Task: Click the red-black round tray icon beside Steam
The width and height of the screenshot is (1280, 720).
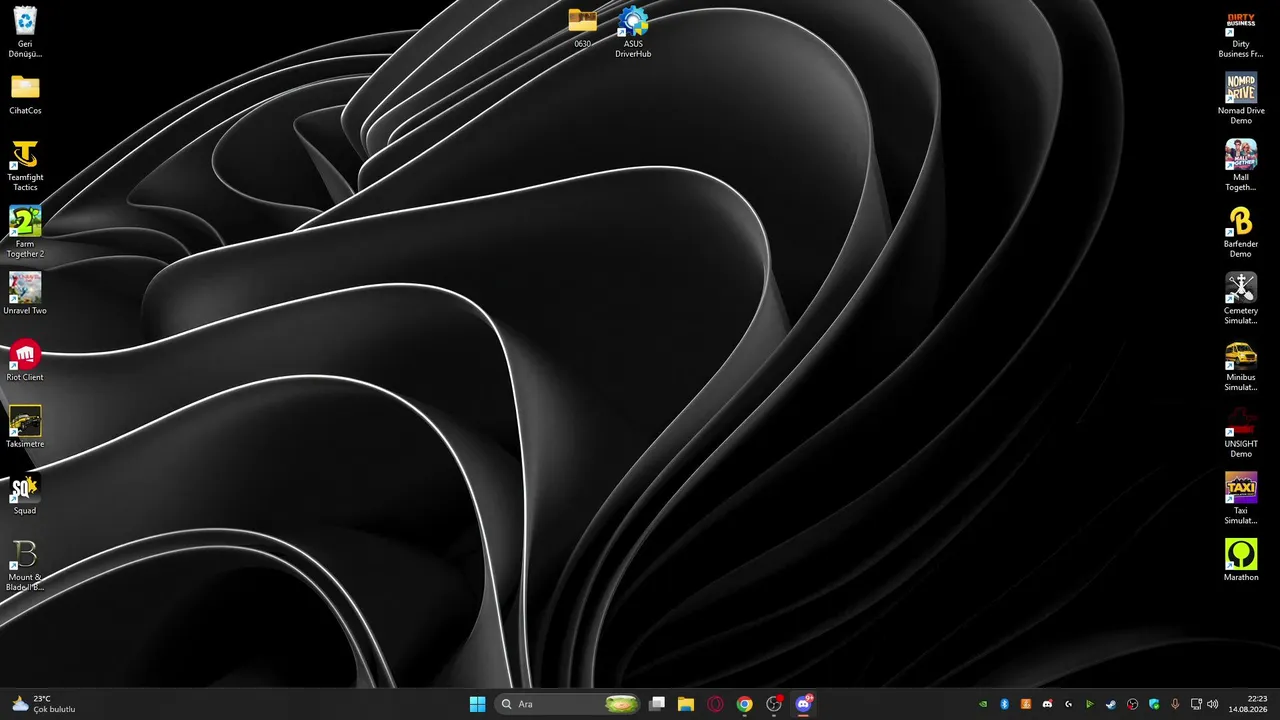Action: click(1132, 704)
